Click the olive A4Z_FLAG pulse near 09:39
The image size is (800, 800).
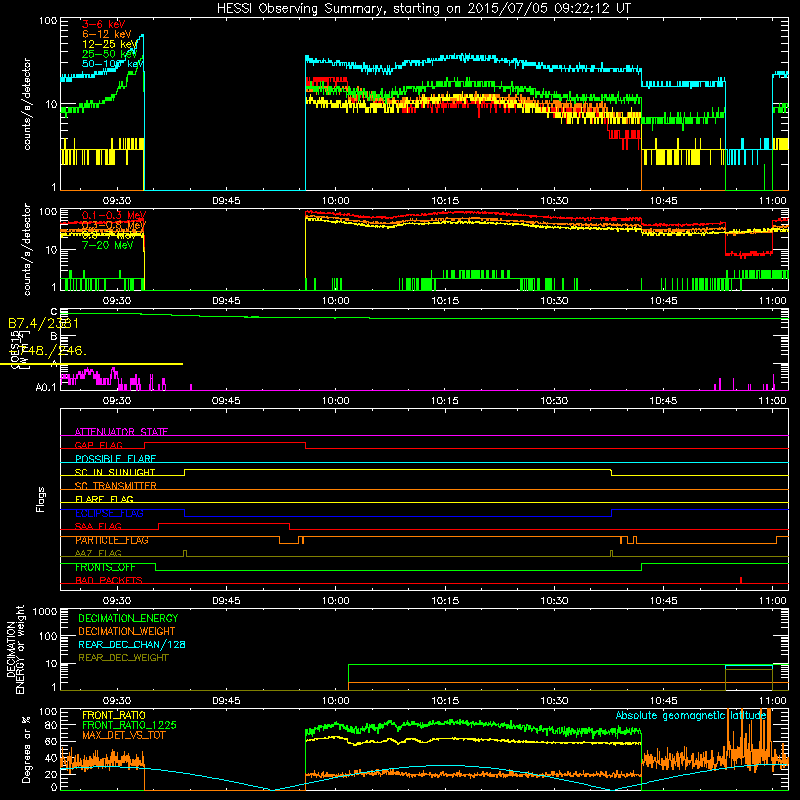pos(185,554)
